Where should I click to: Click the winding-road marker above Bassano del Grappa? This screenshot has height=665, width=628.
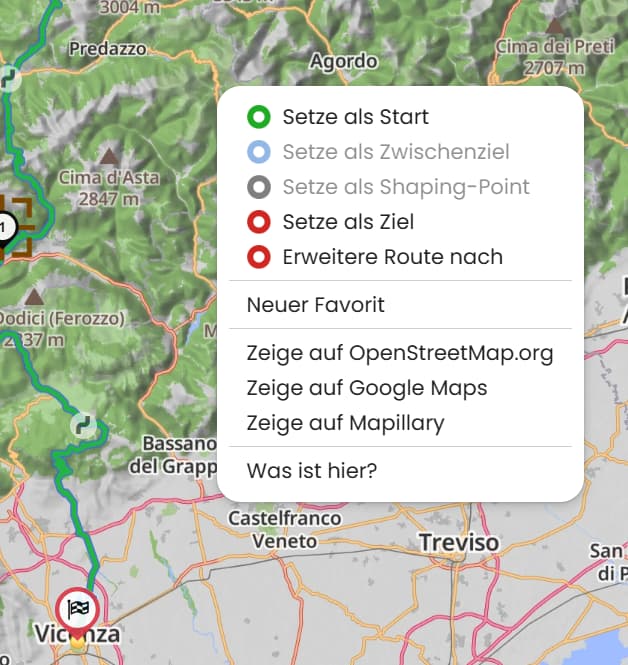(84, 425)
